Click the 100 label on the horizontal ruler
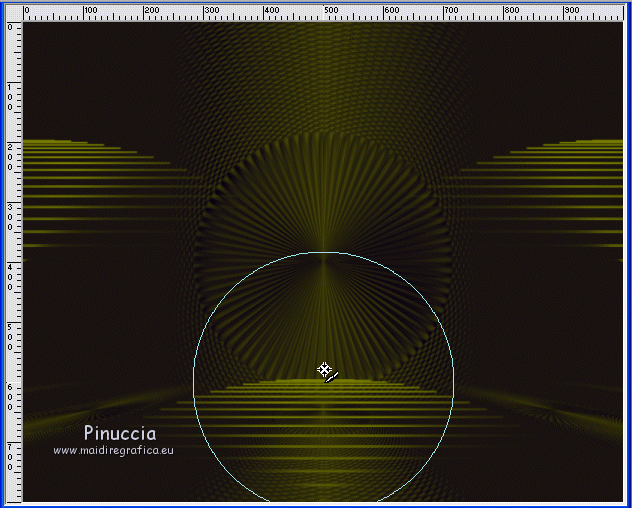Screen dimensions: 632x508 click(91, 10)
